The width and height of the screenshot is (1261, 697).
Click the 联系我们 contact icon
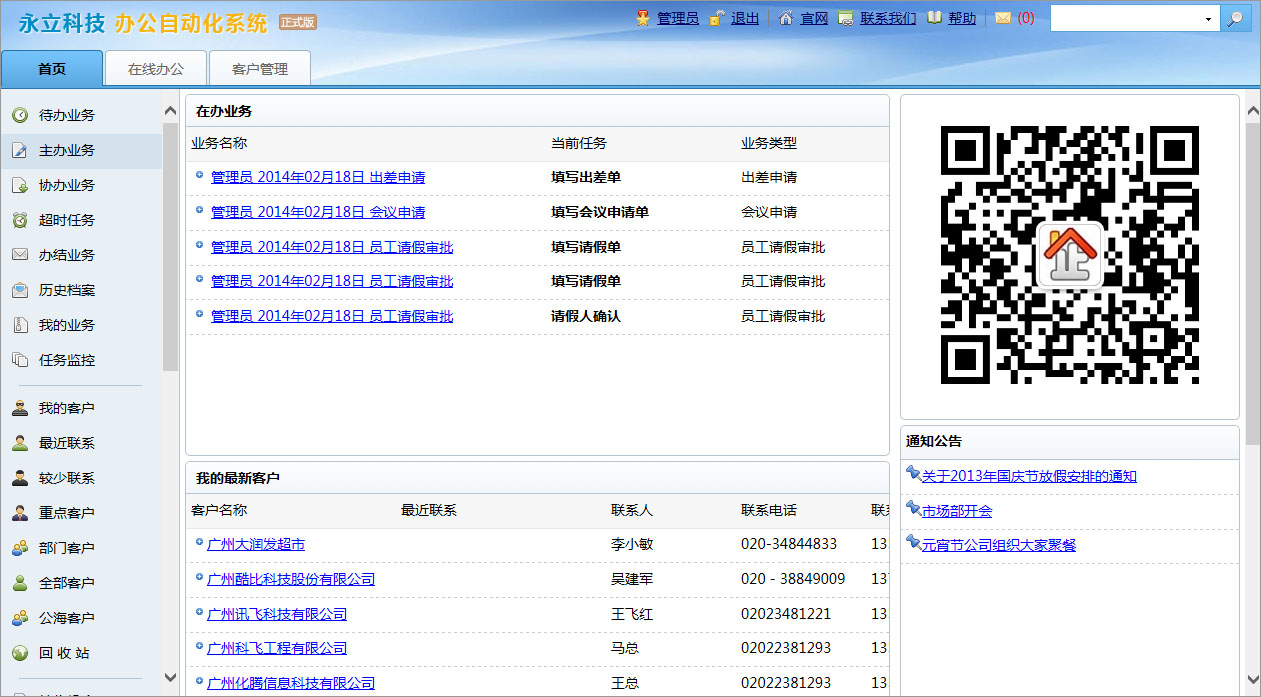846,18
